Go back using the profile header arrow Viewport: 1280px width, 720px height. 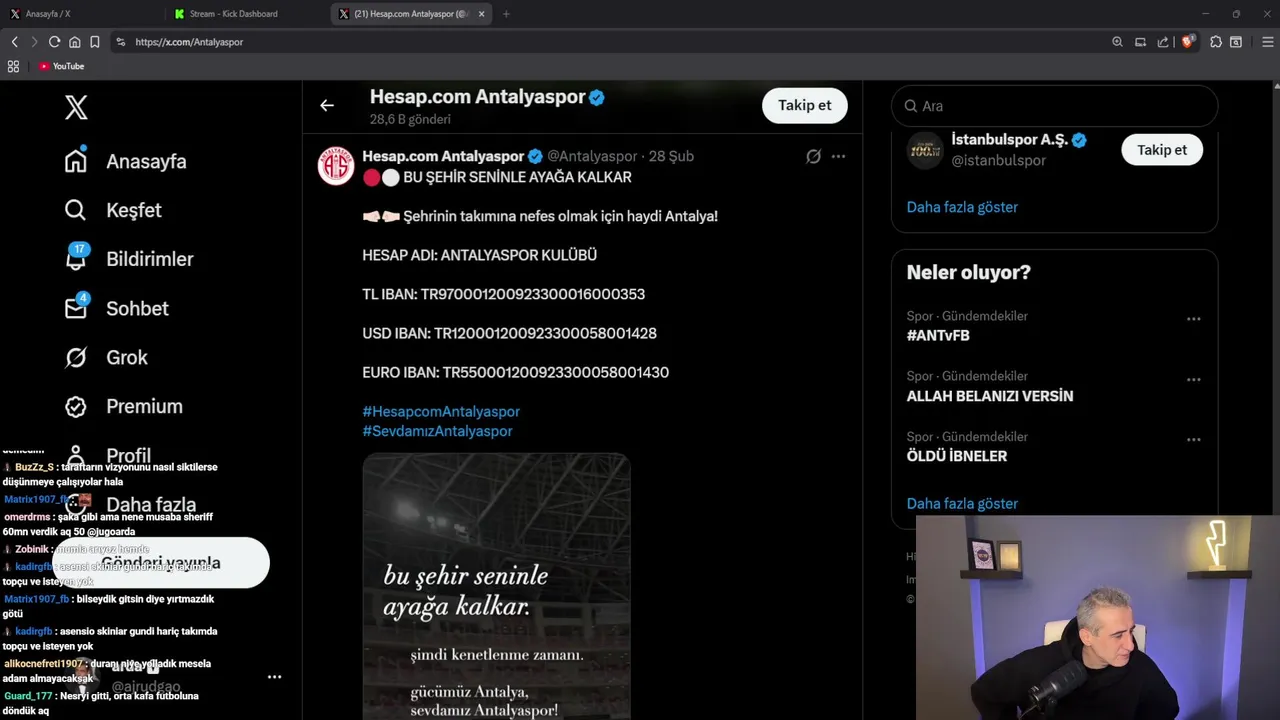click(327, 105)
